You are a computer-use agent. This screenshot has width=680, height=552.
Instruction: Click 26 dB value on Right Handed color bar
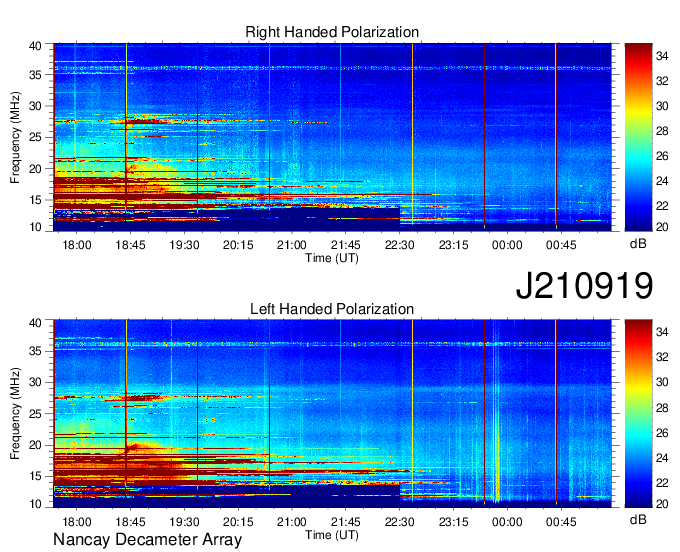pyautogui.click(x=662, y=156)
